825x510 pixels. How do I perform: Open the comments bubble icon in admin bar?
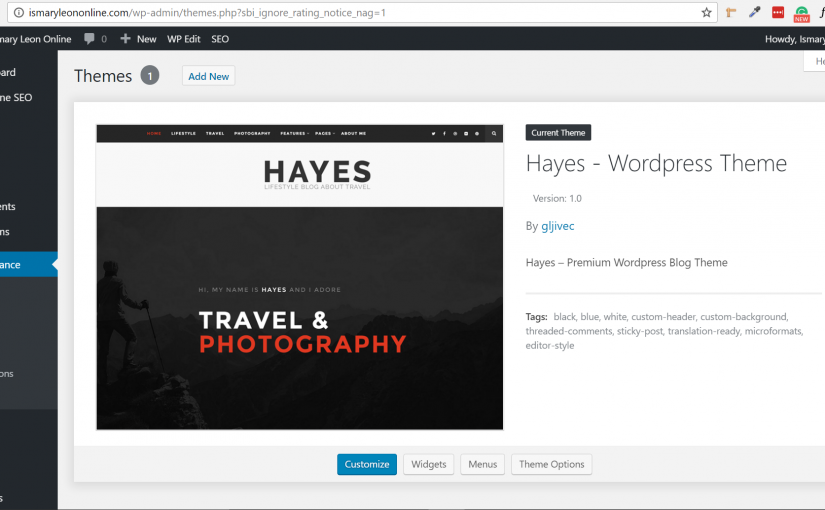tap(89, 38)
